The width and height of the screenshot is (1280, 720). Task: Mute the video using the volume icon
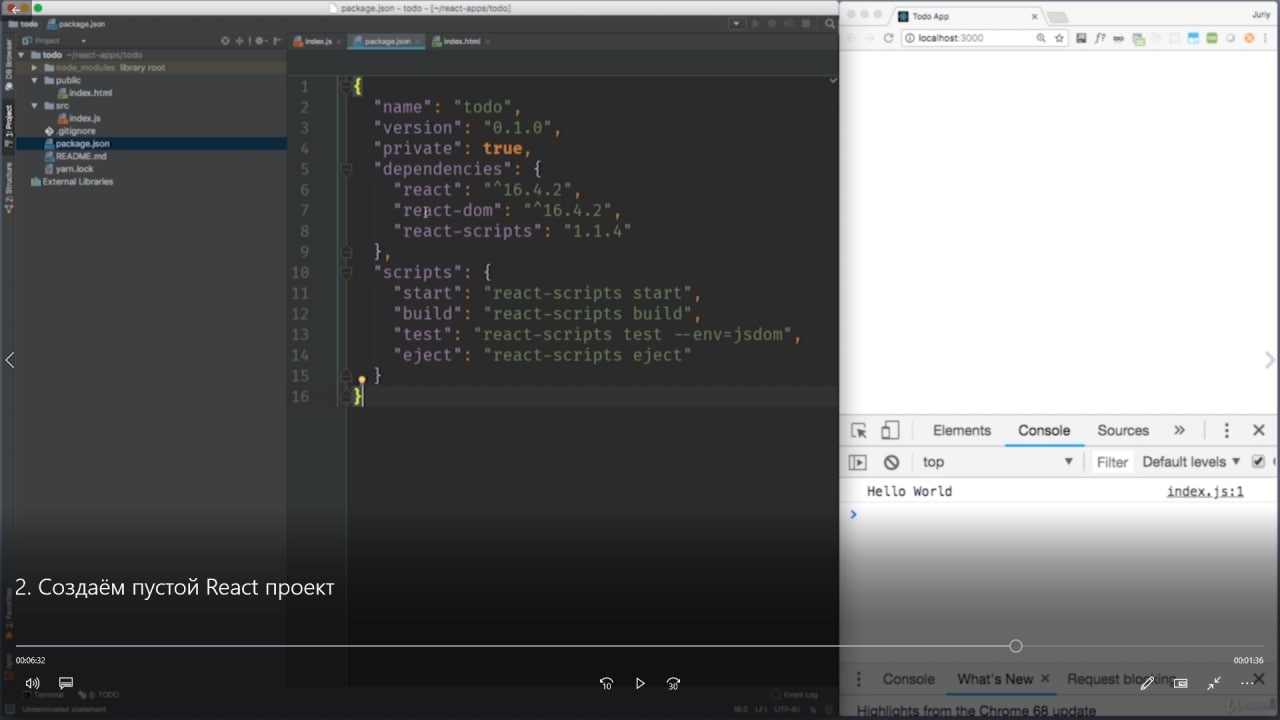pos(32,684)
